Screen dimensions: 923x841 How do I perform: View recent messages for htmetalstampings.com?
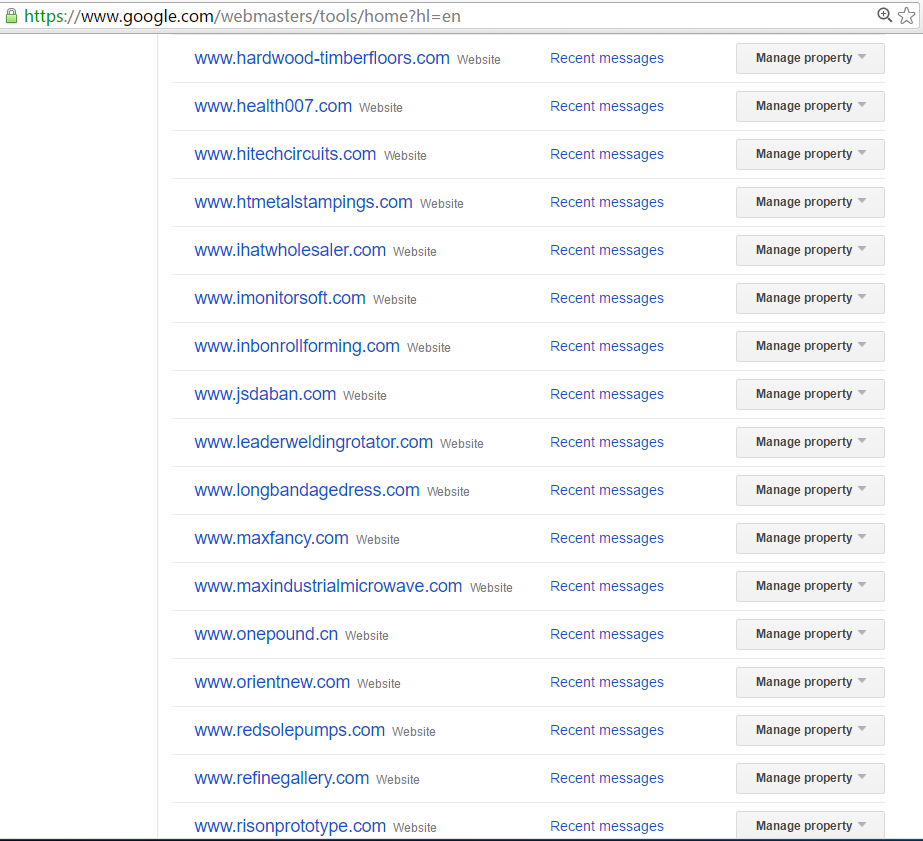point(607,202)
